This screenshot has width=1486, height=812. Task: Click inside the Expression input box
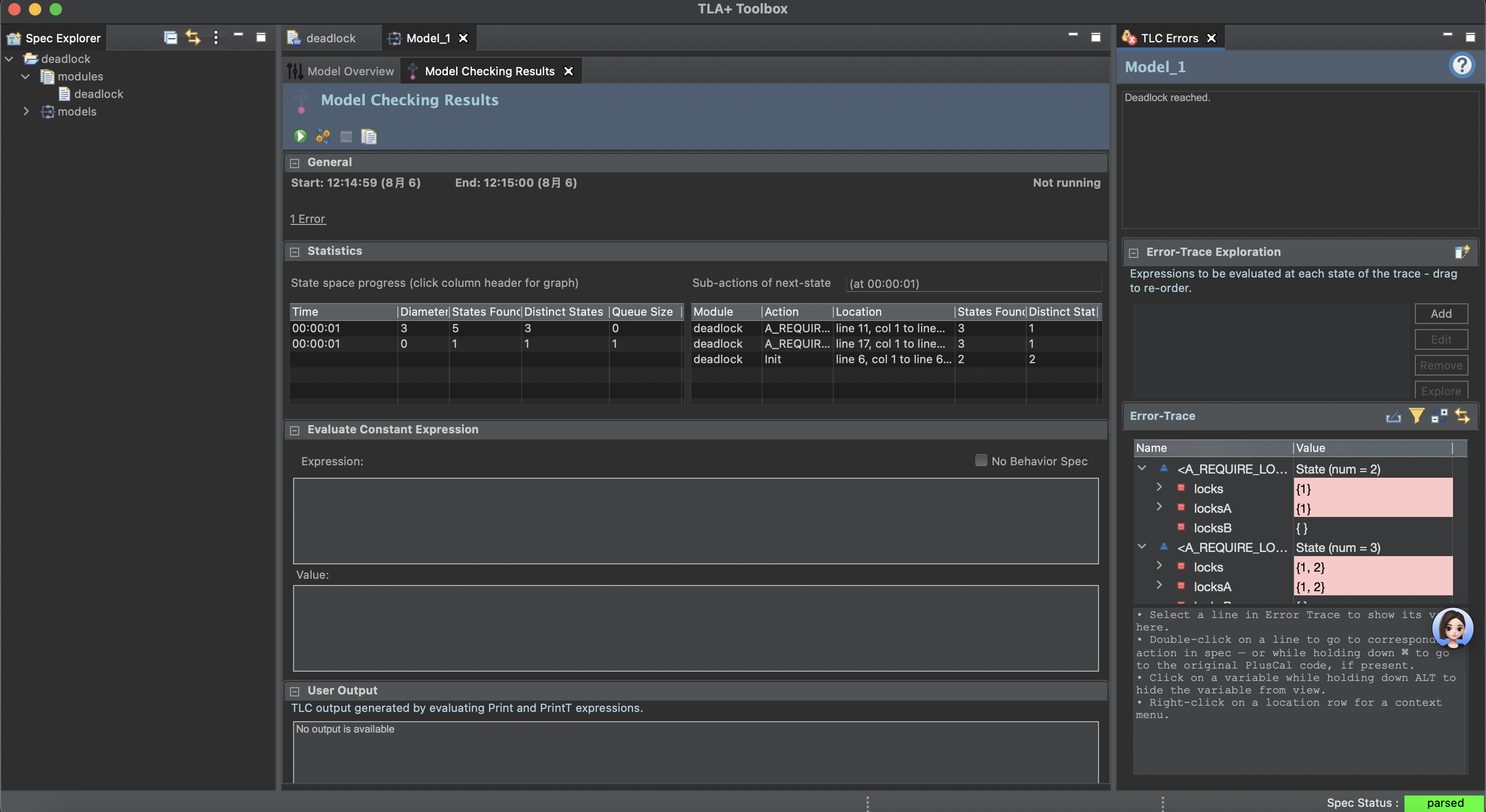(696, 521)
